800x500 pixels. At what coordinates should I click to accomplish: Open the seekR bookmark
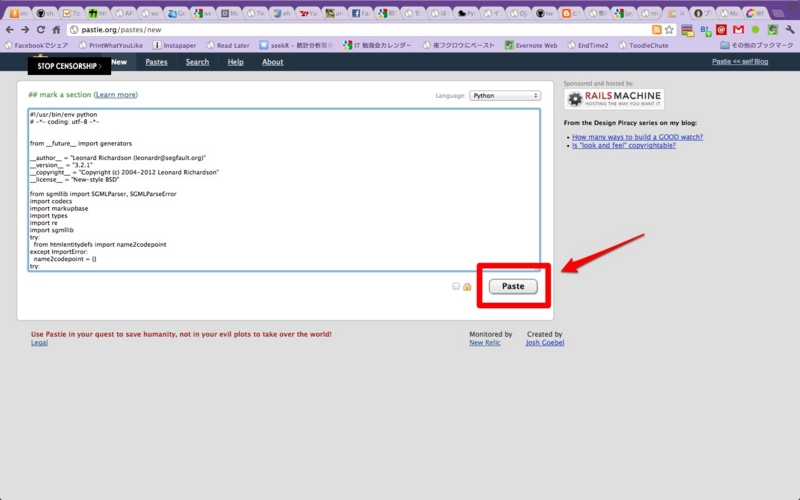(296, 45)
